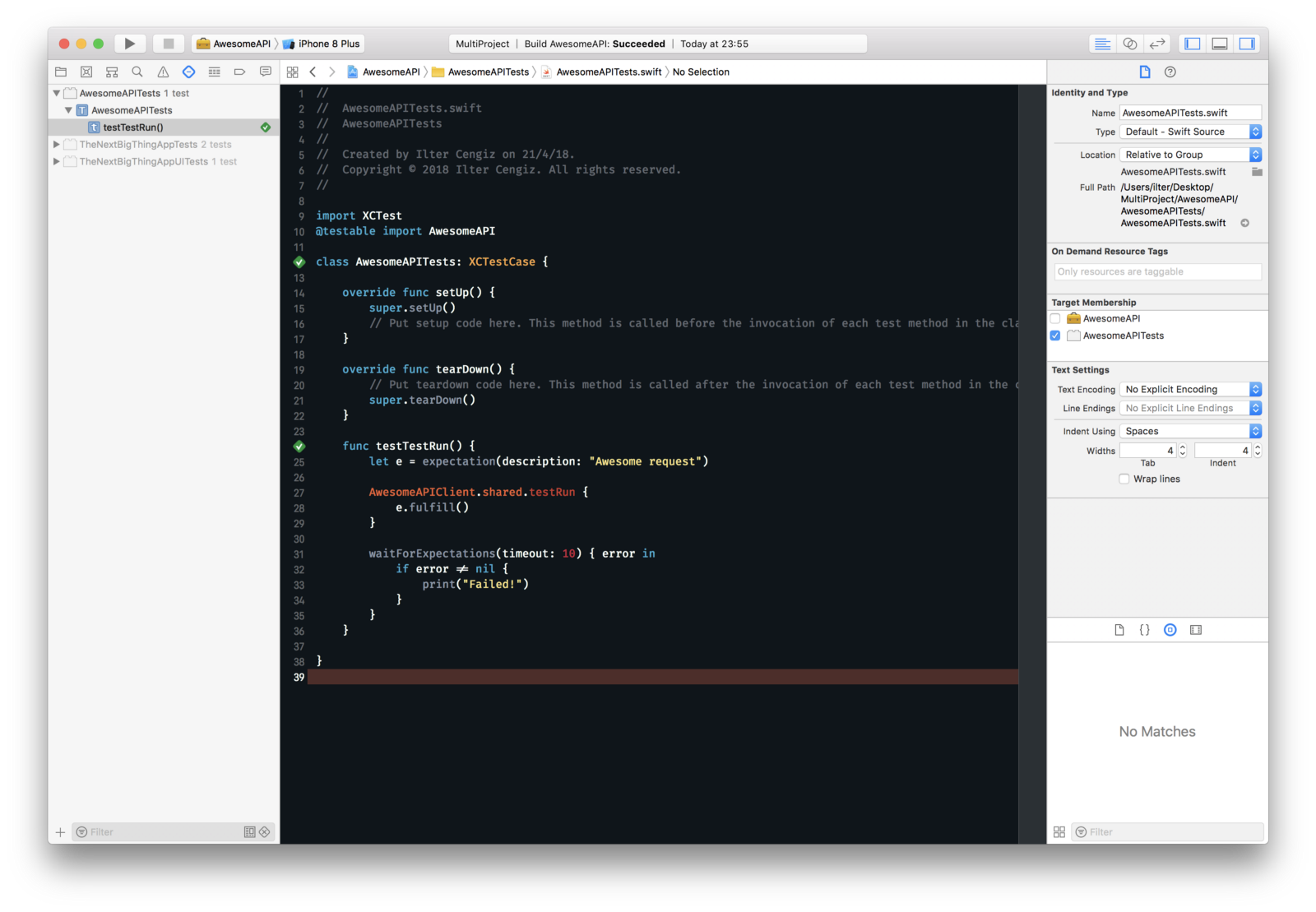Adjust the Tab width stepper

1183,451
